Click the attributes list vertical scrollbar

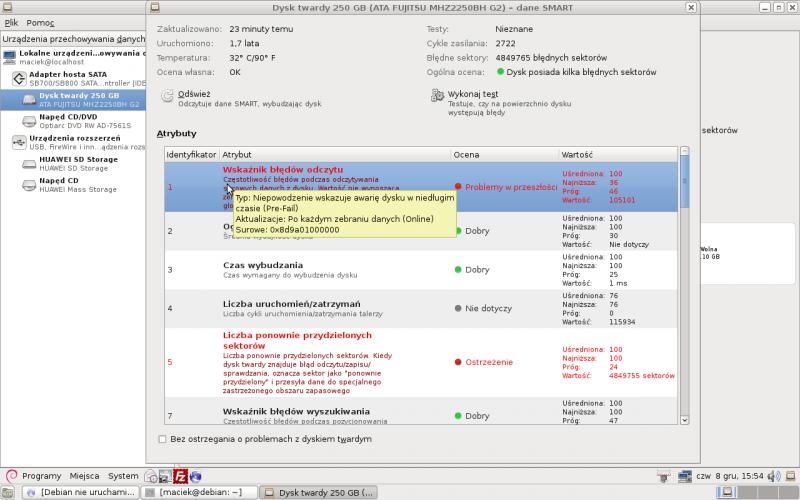(x=684, y=280)
